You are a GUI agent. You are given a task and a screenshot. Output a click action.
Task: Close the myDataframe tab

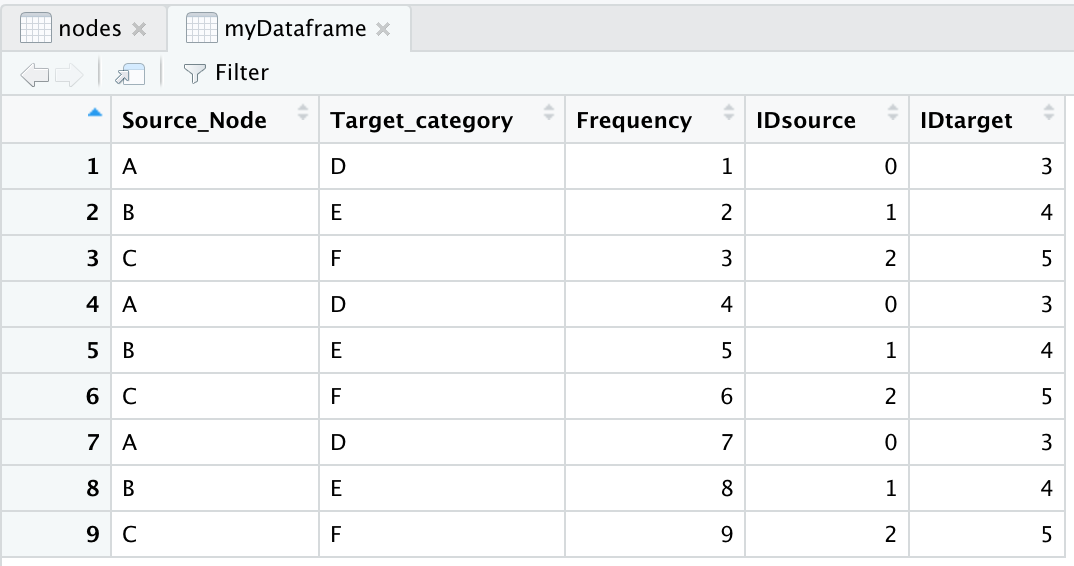coord(382,29)
